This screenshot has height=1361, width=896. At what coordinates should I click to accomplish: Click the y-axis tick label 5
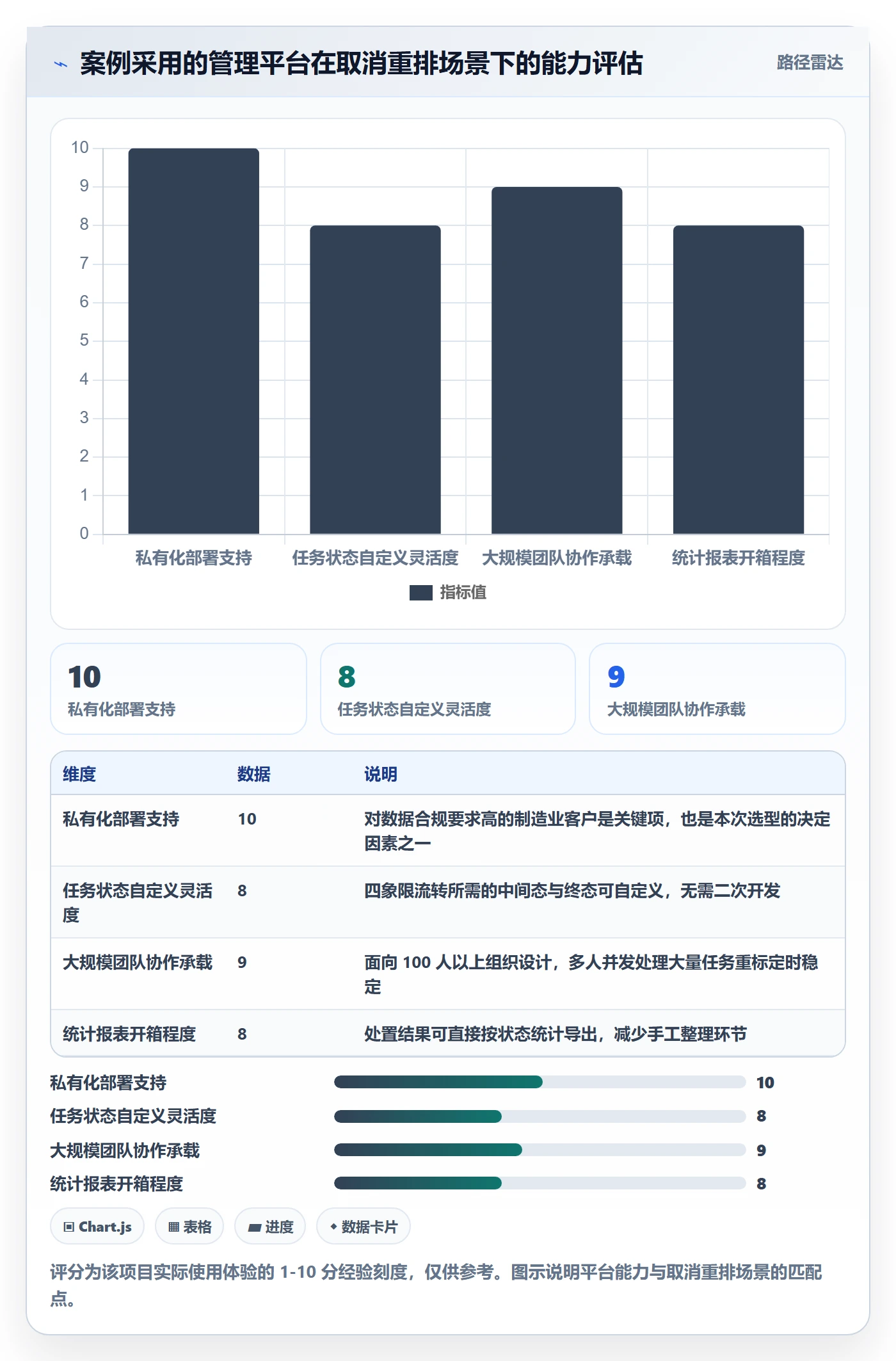click(x=84, y=340)
